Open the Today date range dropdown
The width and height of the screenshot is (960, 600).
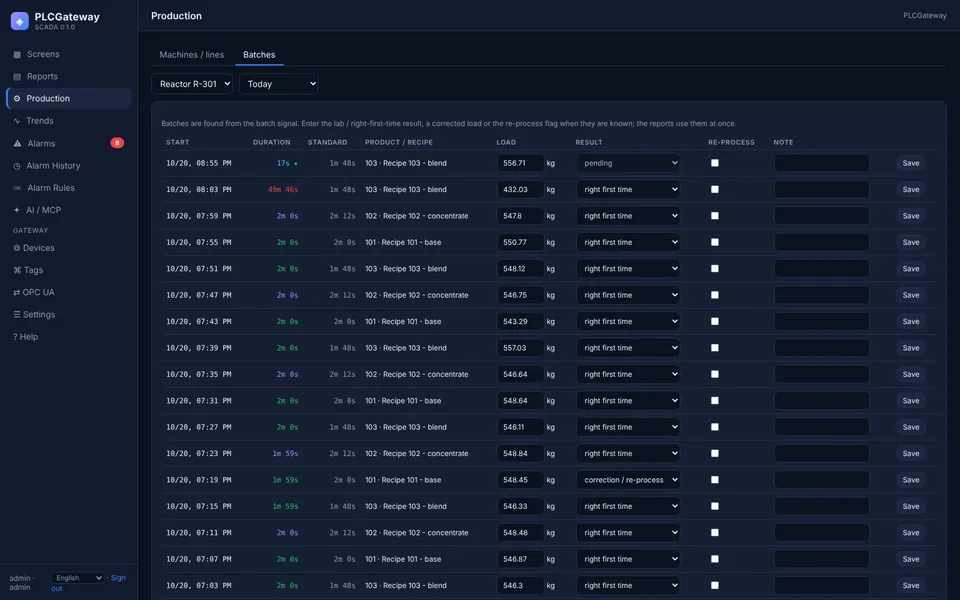click(x=279, y=84)
